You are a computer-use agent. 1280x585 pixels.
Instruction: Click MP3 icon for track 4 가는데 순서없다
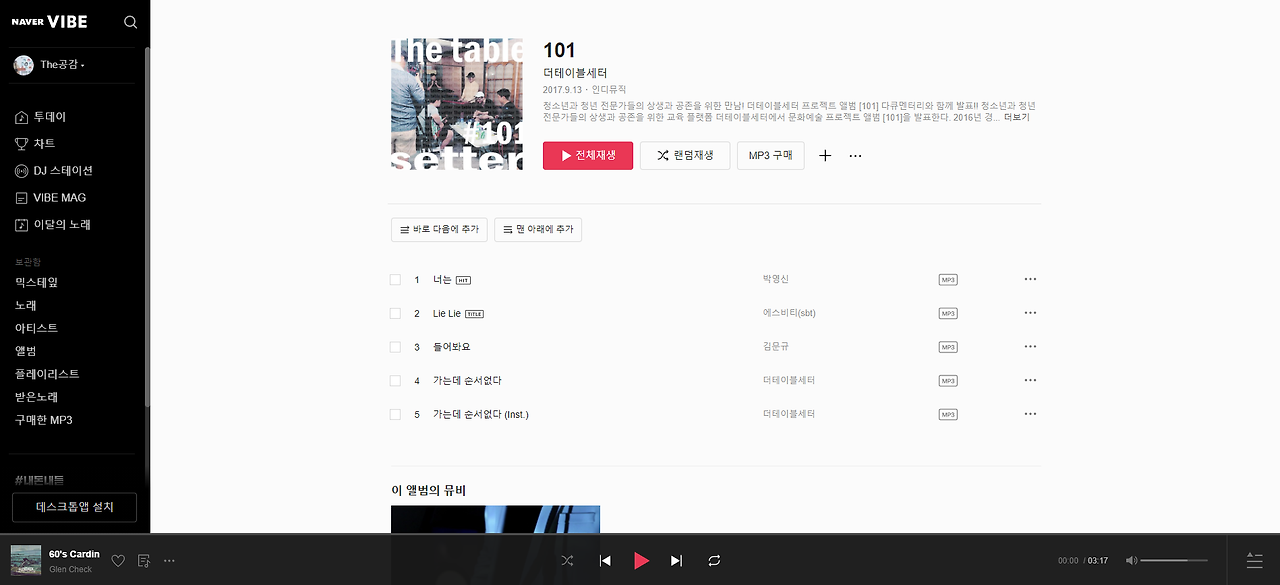pyautogui.click(x=948, y=381)
